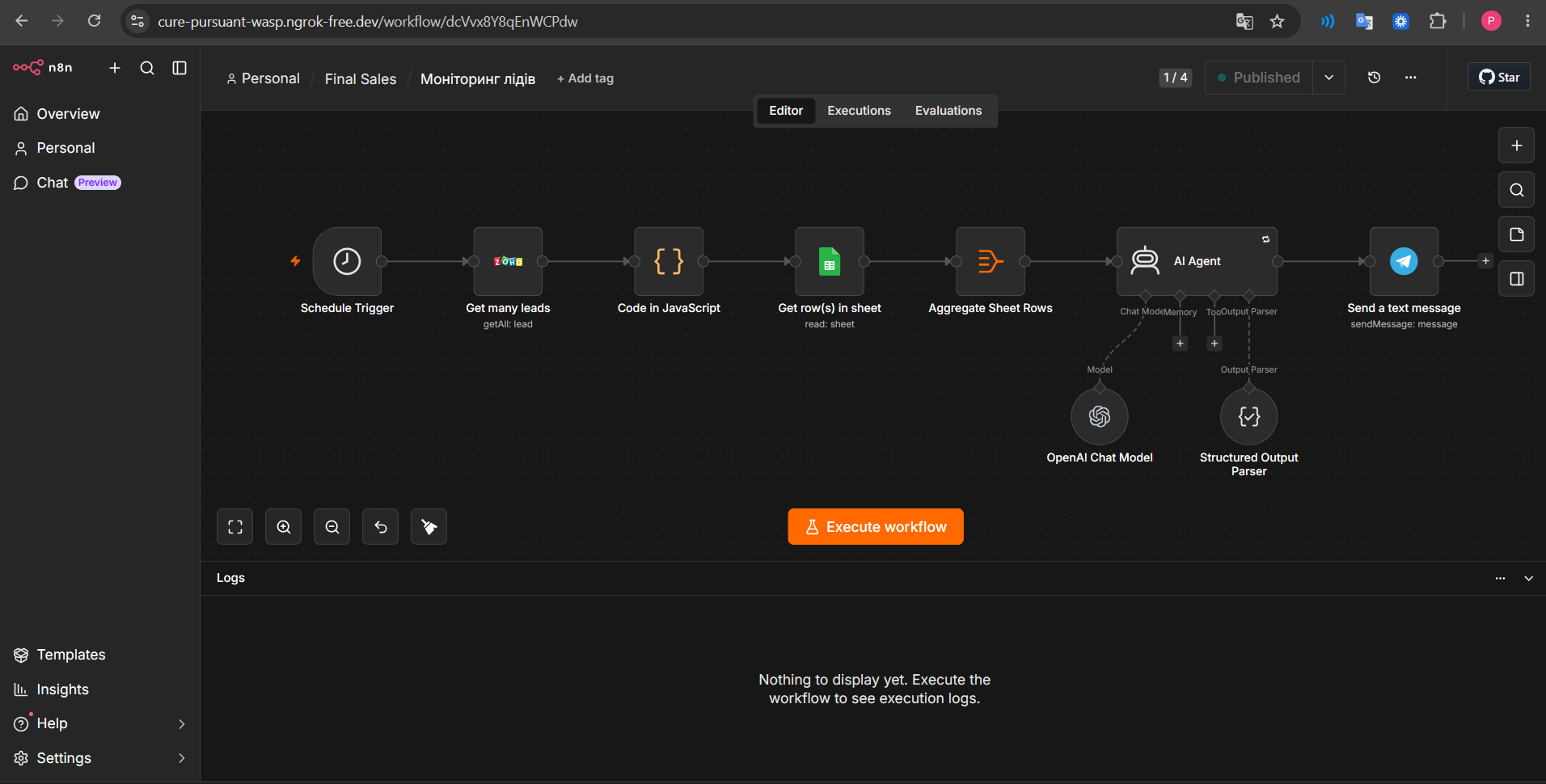Select the AI Agent node

1197,261
